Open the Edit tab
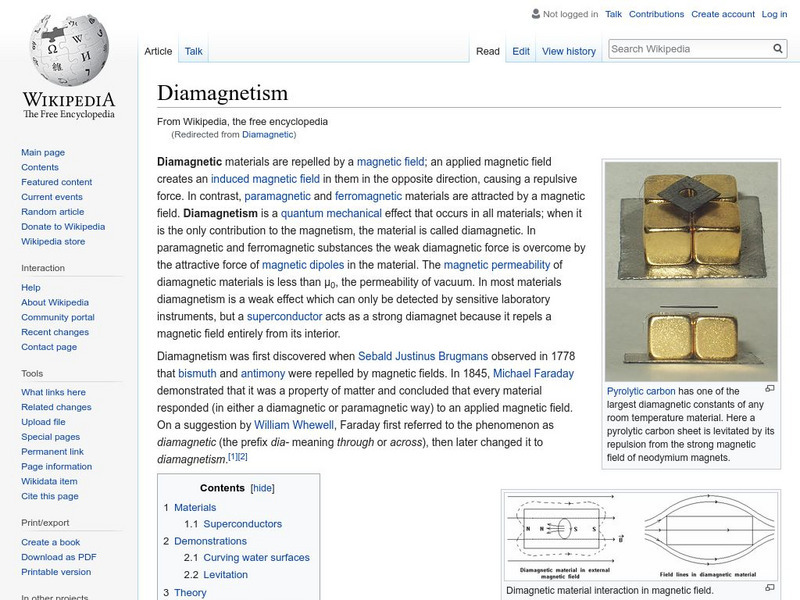Screen dimensions: 800x600 point(521,51)
